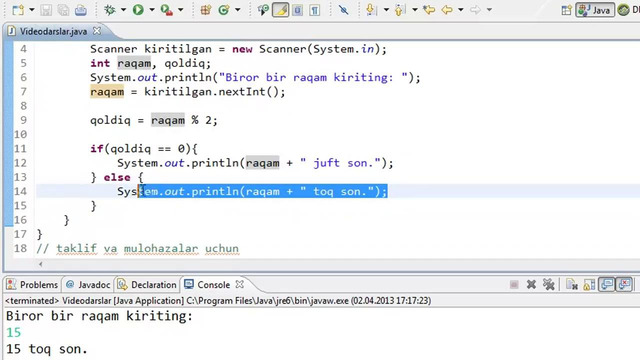The image size is (640, 360).
Task: Click the Clear Console icon
Action: tap(571, 284)
